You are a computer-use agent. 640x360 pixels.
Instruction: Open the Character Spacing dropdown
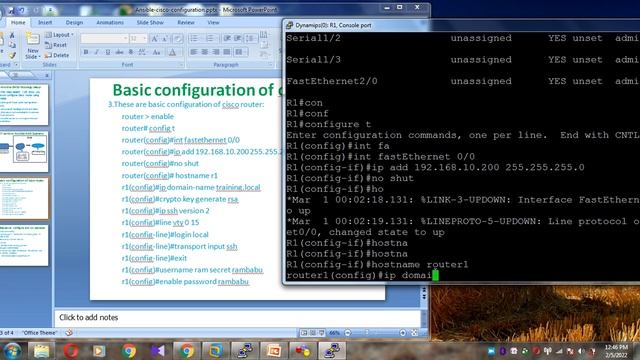(x=142, y=52)
